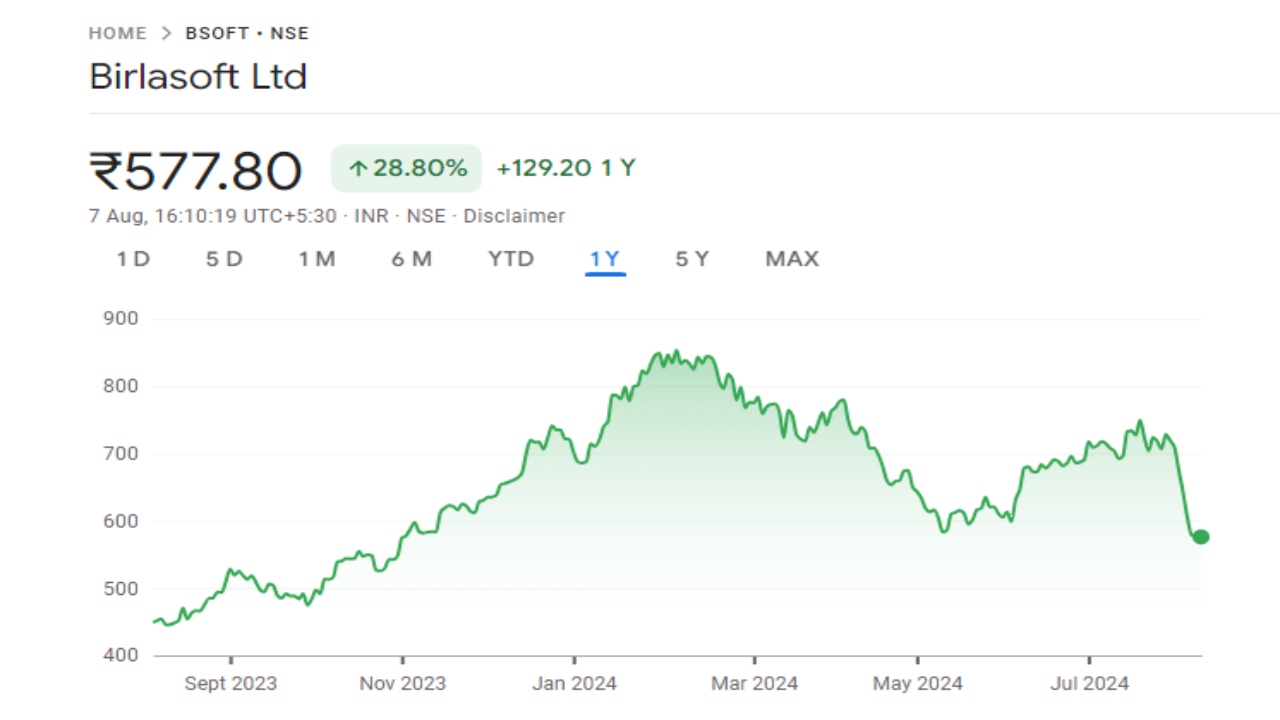Click the 400 y-axis label
1280x720 pixels.
point(121,656)
